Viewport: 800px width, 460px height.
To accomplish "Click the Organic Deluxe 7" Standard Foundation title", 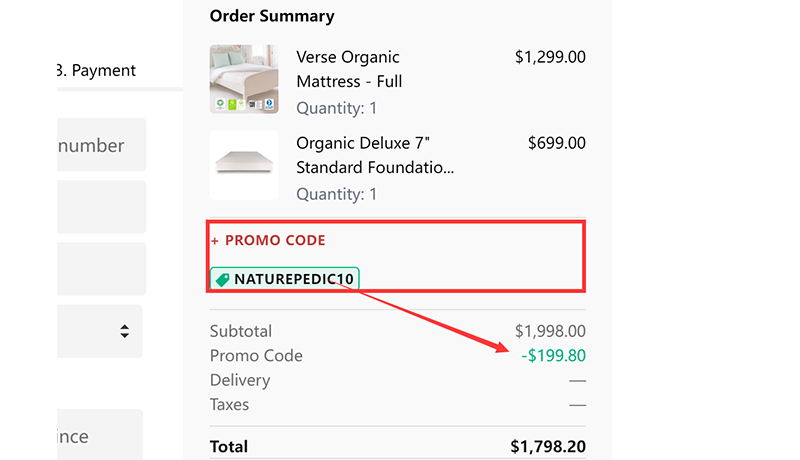I will 375,155.
